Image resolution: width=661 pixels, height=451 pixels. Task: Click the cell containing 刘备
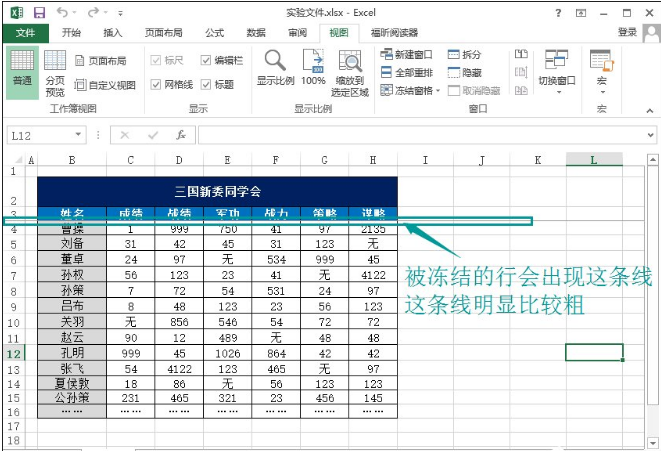pyautogui.click(x=72, y=244)
